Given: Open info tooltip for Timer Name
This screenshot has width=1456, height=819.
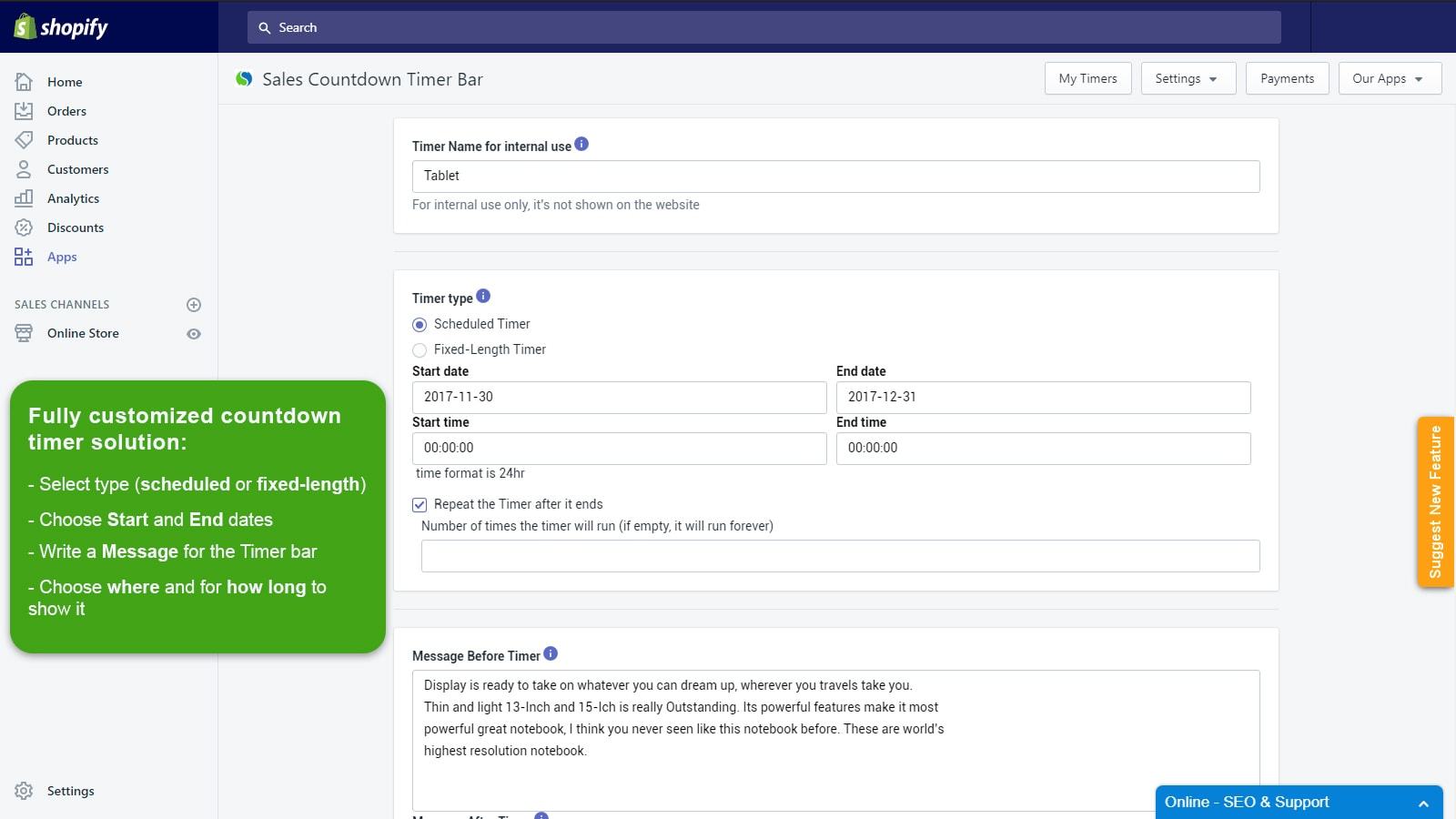Looking at the screenshot, I should (x=581, y=144).
